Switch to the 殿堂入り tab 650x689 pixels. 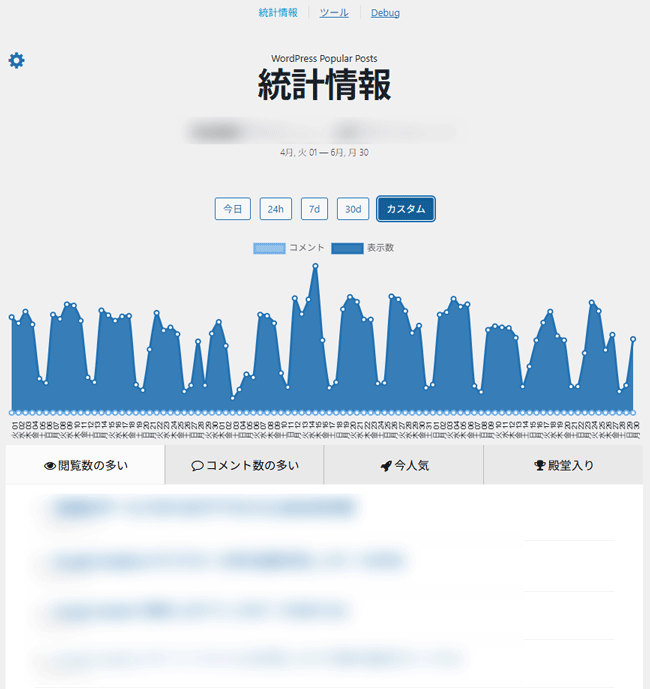click(563, 465)
